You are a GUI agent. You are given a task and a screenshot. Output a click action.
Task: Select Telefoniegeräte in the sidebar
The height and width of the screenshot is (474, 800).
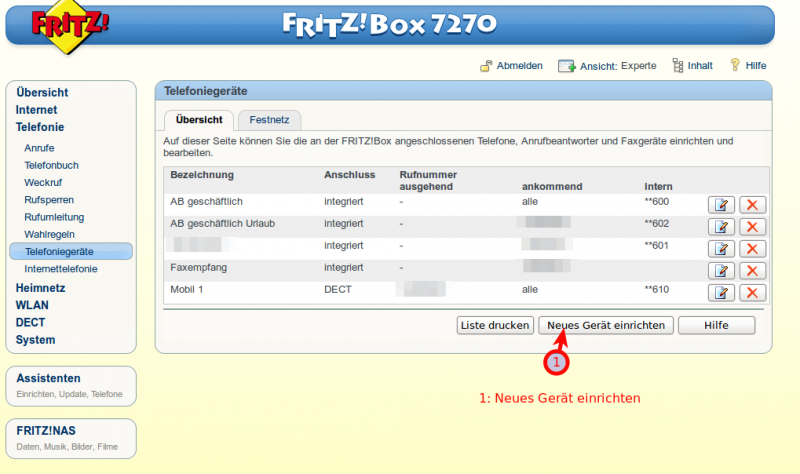tap(71, 252)
